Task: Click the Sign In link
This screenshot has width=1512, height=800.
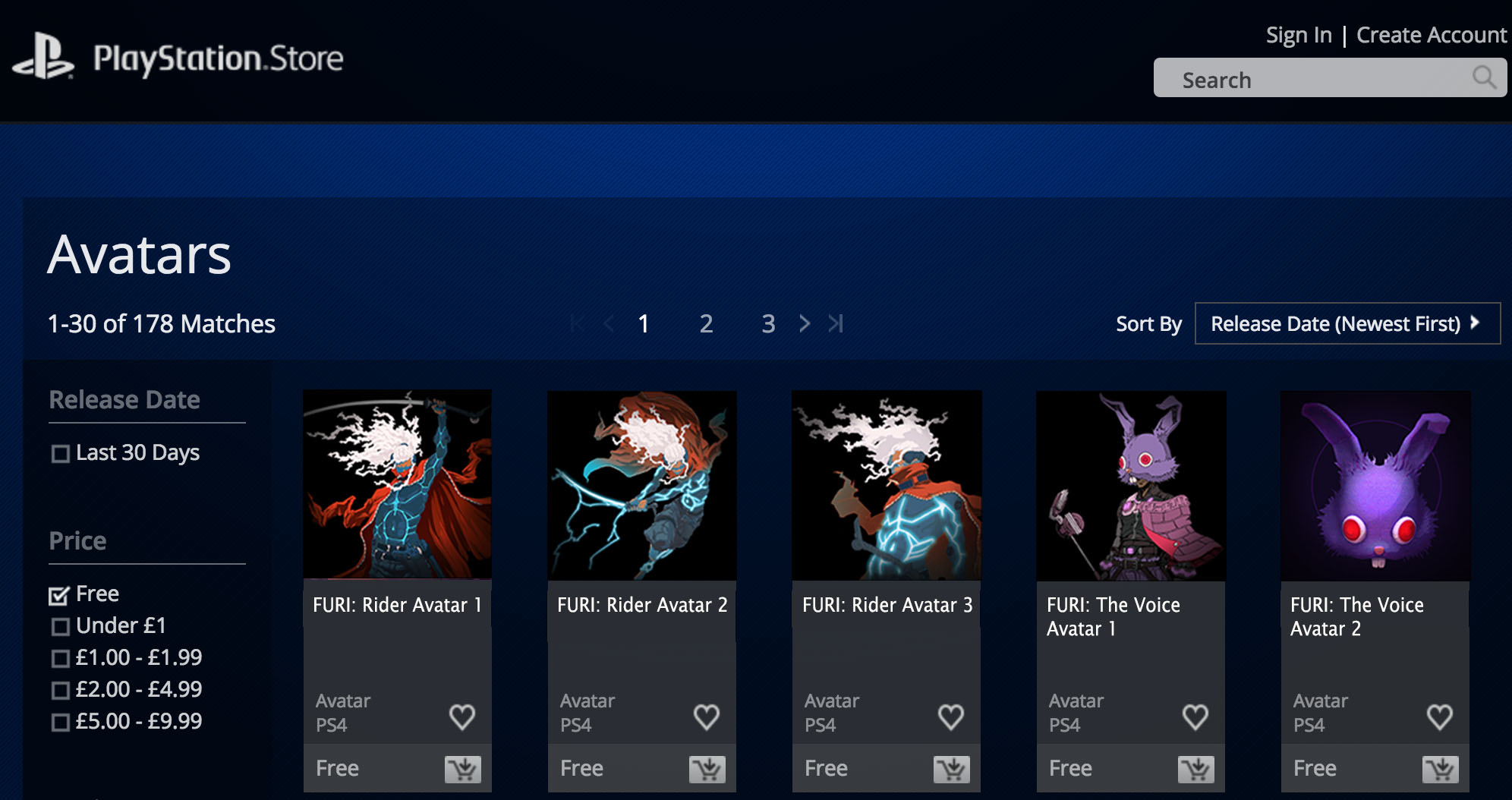Action: point(1299,35)
